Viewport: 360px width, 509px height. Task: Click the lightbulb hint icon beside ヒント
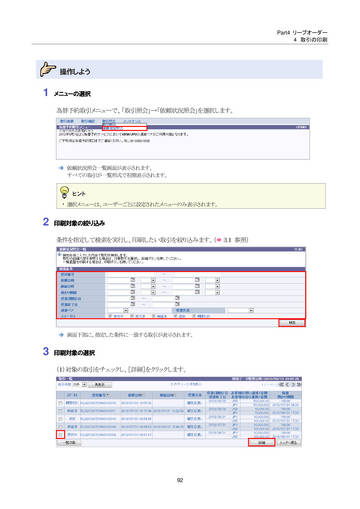pyautogui.click(x=64, y=192)
